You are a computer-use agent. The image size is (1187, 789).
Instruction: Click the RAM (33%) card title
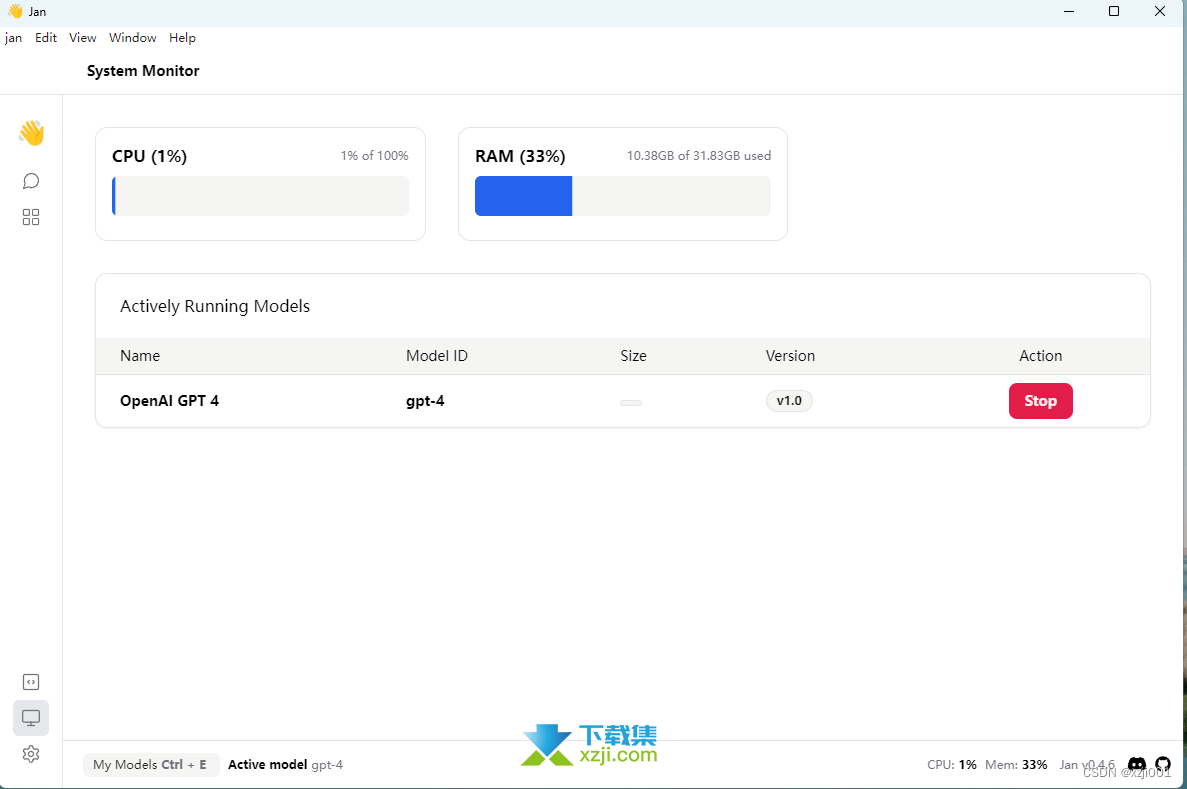520,156
